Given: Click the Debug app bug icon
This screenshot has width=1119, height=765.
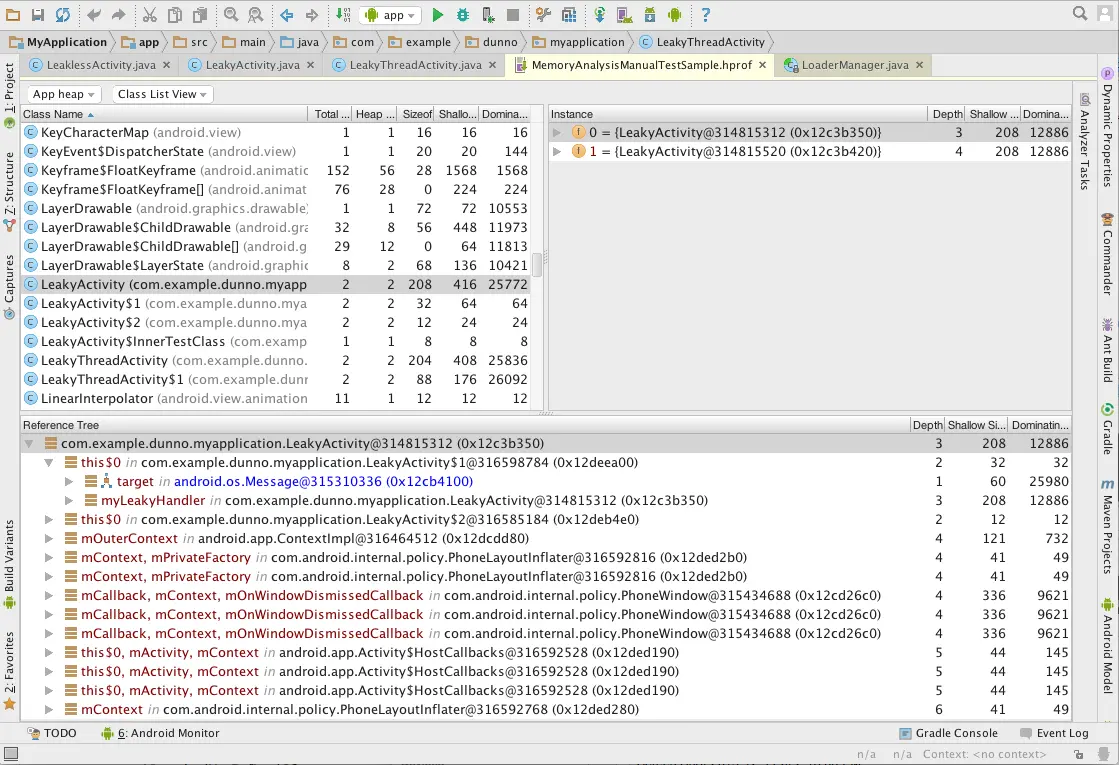Looking at the screenshot, I should (463, 15).
